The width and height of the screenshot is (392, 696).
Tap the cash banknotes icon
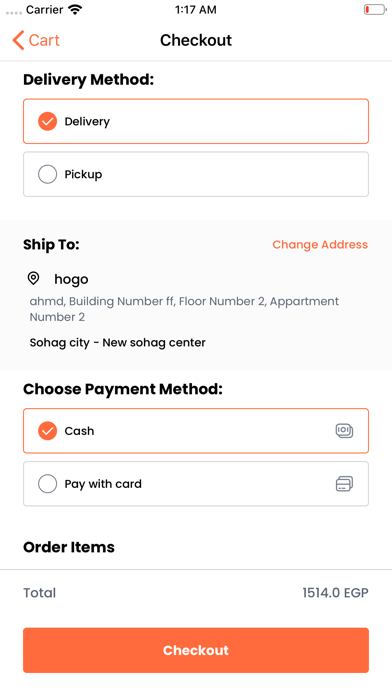pyautogui.click(x=344, y=431)
